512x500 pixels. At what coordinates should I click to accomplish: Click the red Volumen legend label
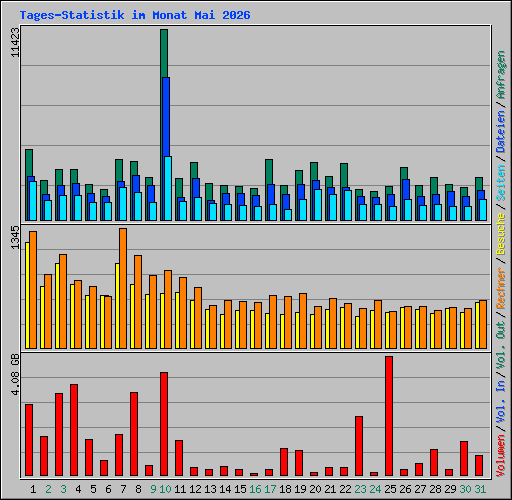[501, 456]
